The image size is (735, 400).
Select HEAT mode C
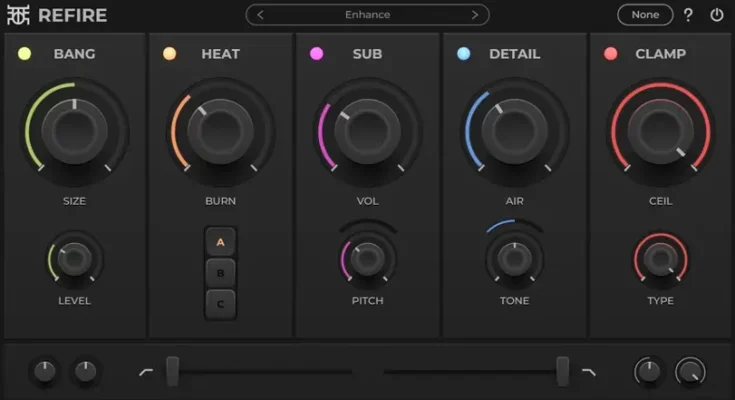click(x=220, y=304)
